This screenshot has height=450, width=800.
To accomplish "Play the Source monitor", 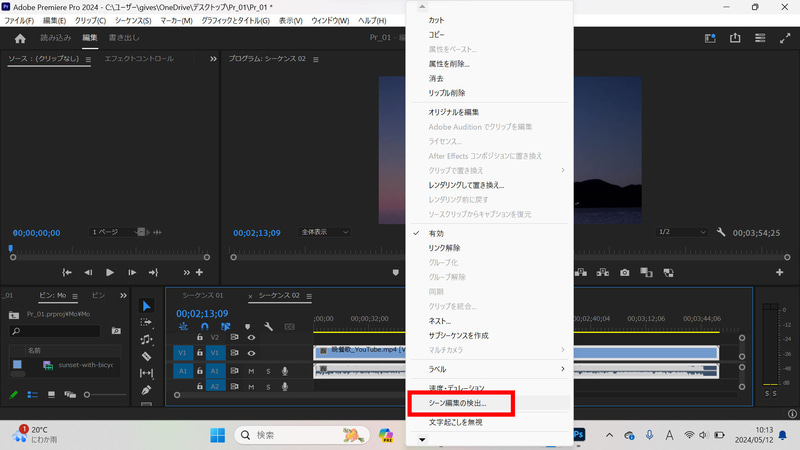I will [x=110, y=272].
